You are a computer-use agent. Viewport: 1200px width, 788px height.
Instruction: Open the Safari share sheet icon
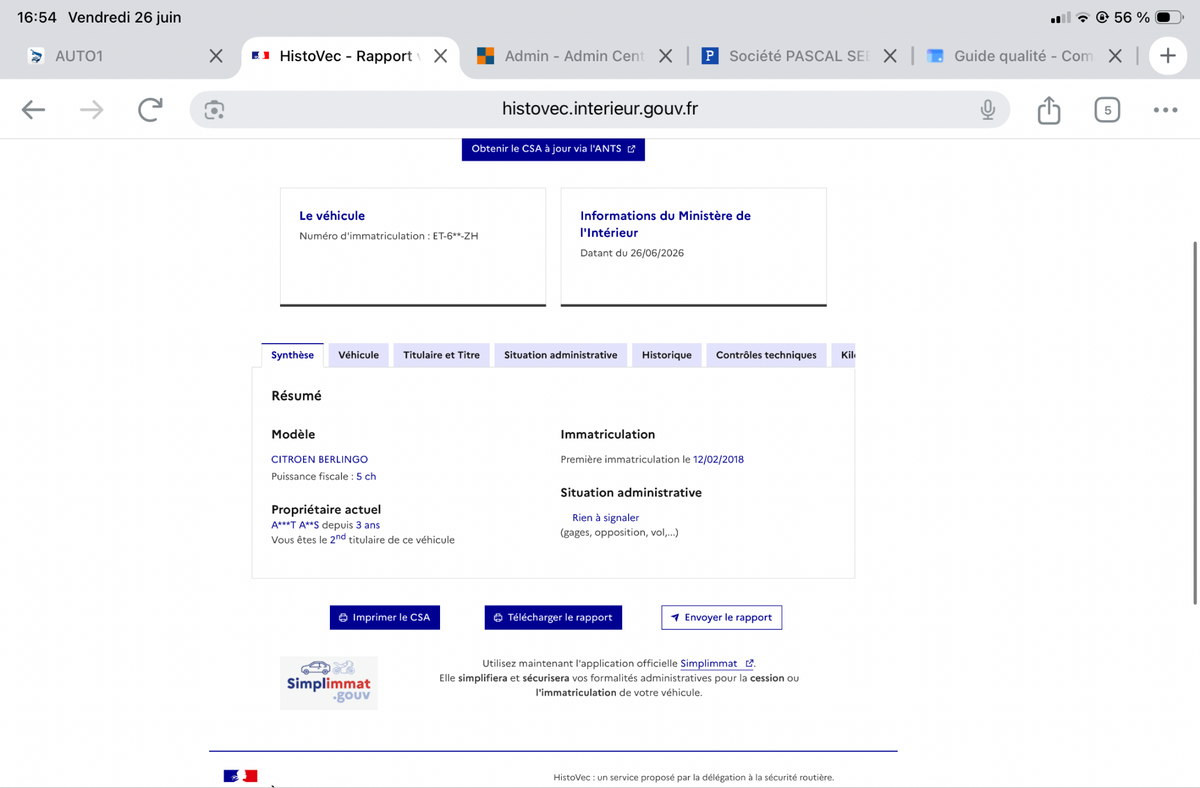pyautogui.click(x=1048, y=109)
